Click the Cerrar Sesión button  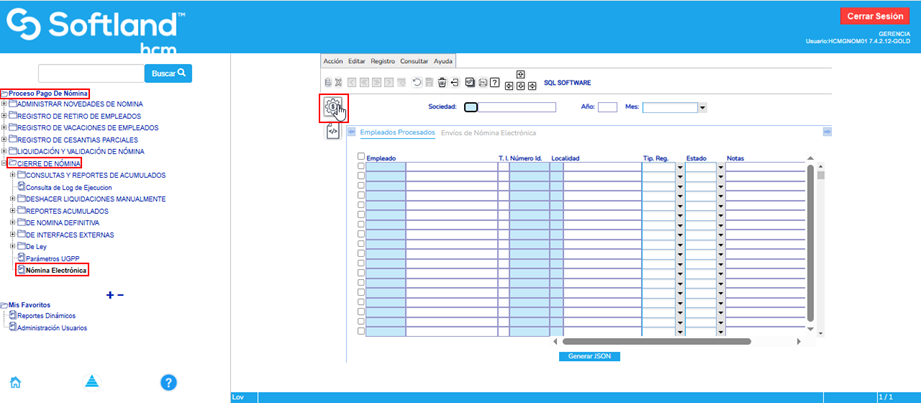pyautogui.click(x=874, y=16)
